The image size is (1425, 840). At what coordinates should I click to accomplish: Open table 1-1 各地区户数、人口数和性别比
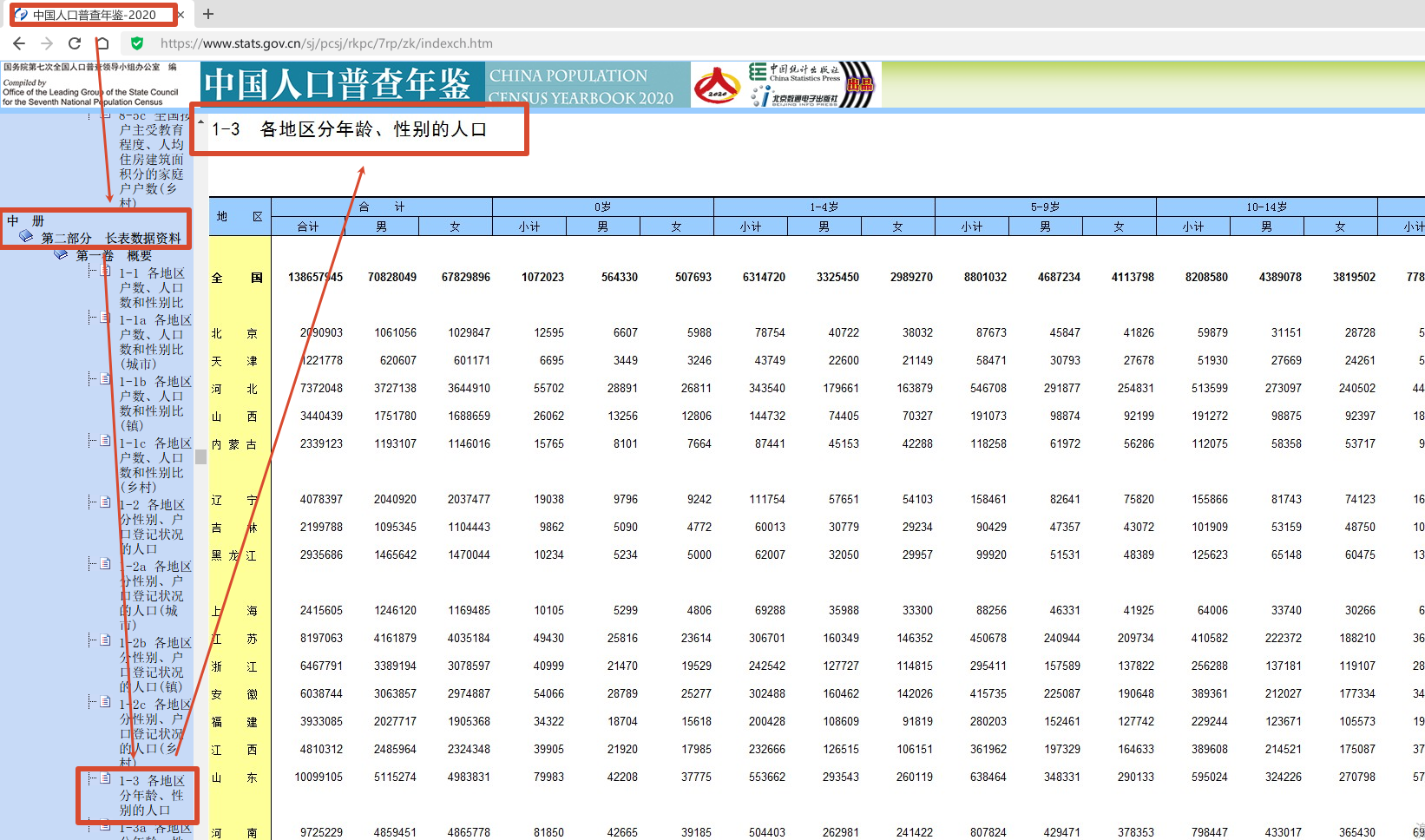point(152,288)
